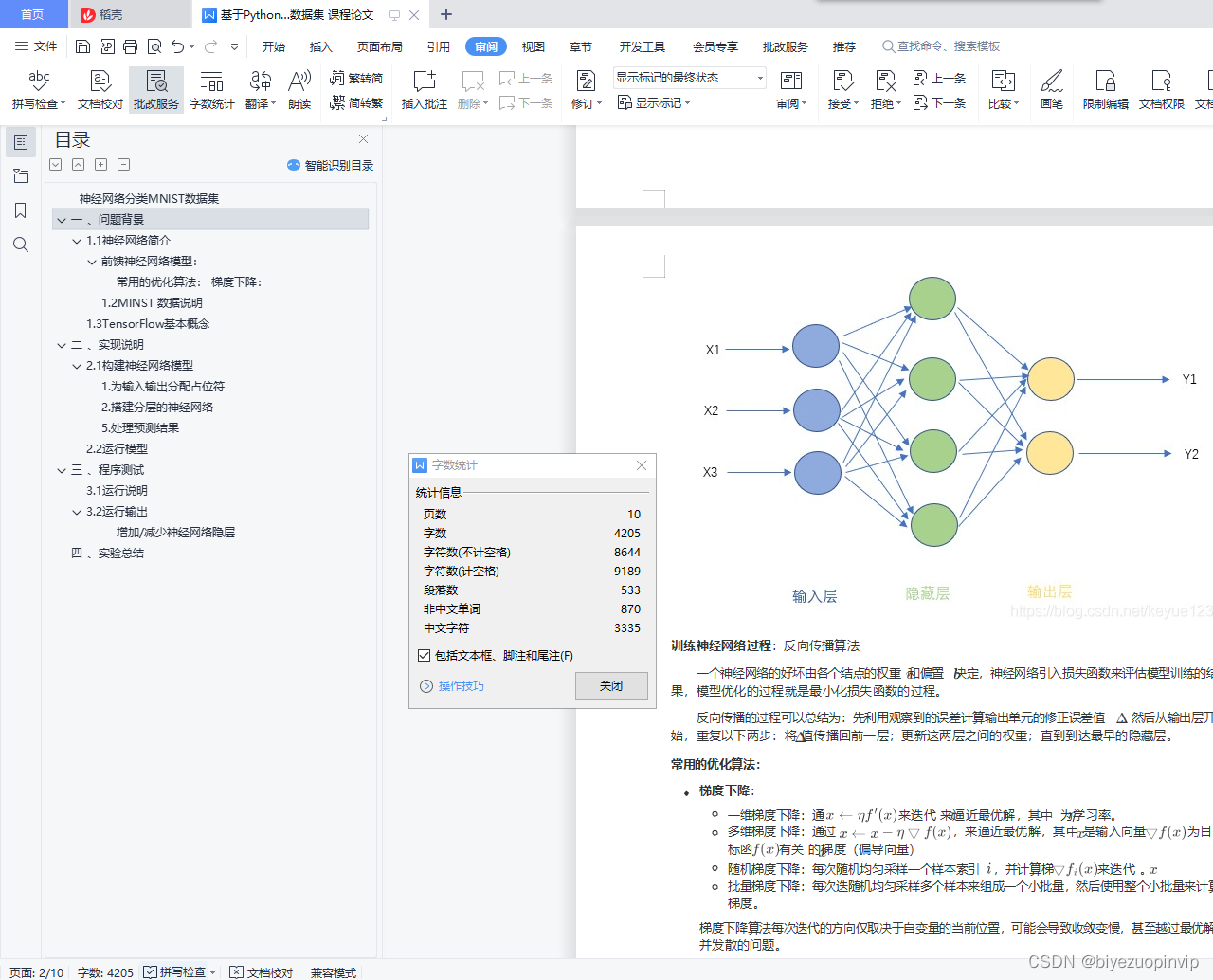
Task: Enable 限制编辑 editing restrictions
Action: 1105,90
